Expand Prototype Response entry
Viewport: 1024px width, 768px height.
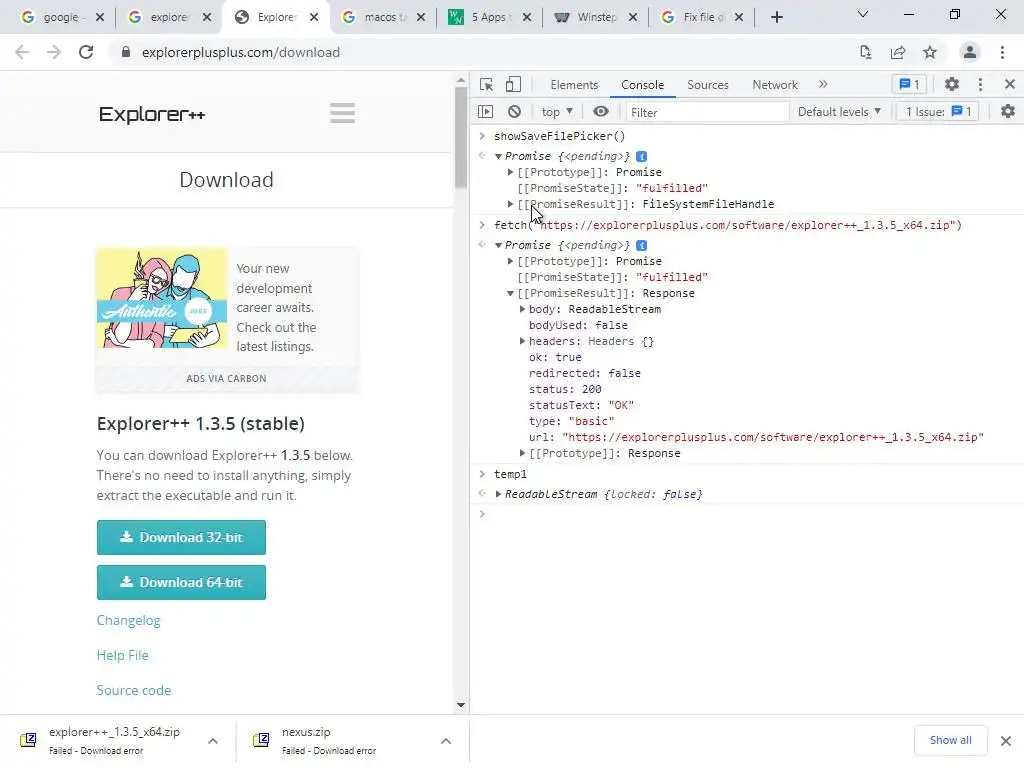click(522, 453)
